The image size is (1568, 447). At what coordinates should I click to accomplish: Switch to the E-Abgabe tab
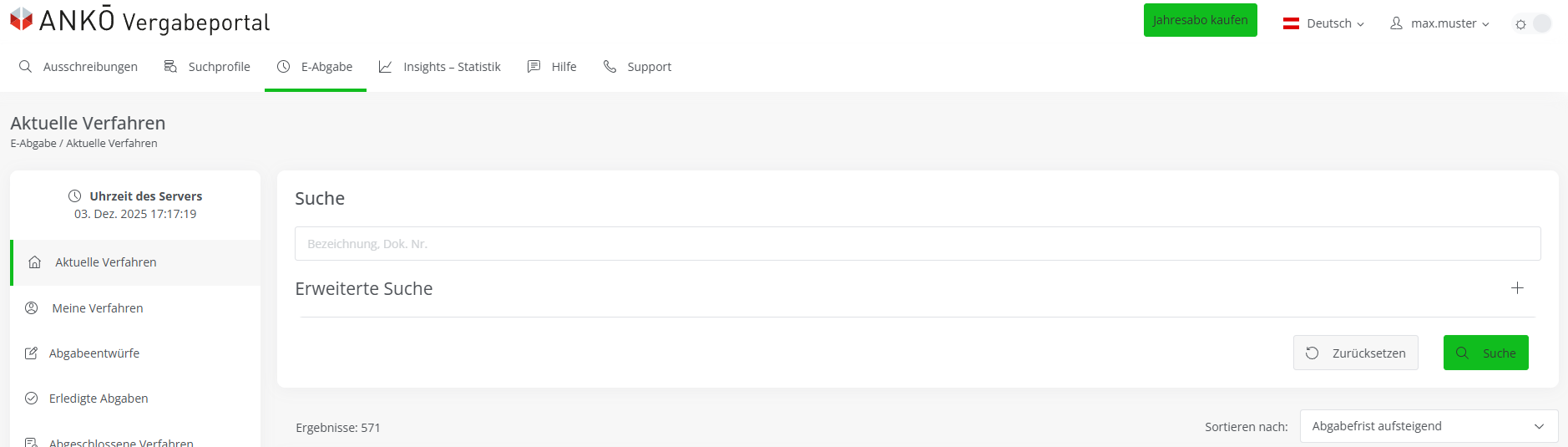point(316,67)
